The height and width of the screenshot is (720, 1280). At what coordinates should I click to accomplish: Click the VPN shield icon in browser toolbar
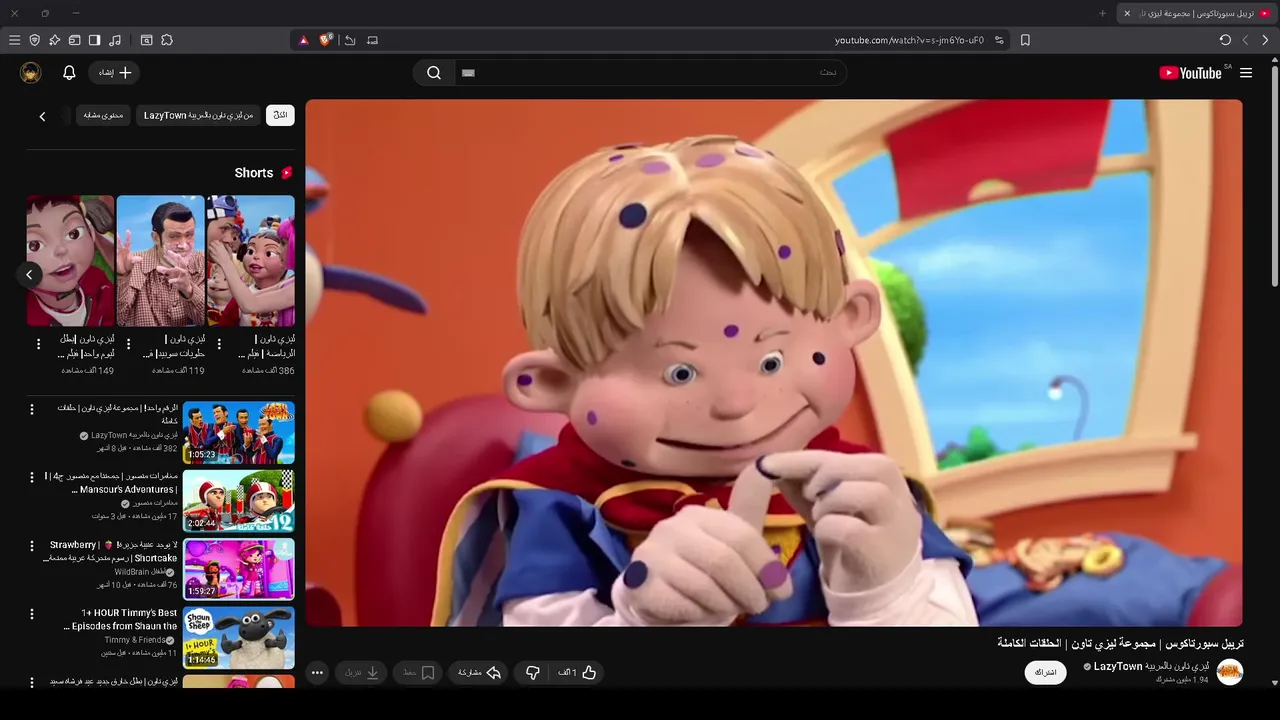(x=34, y=40)
